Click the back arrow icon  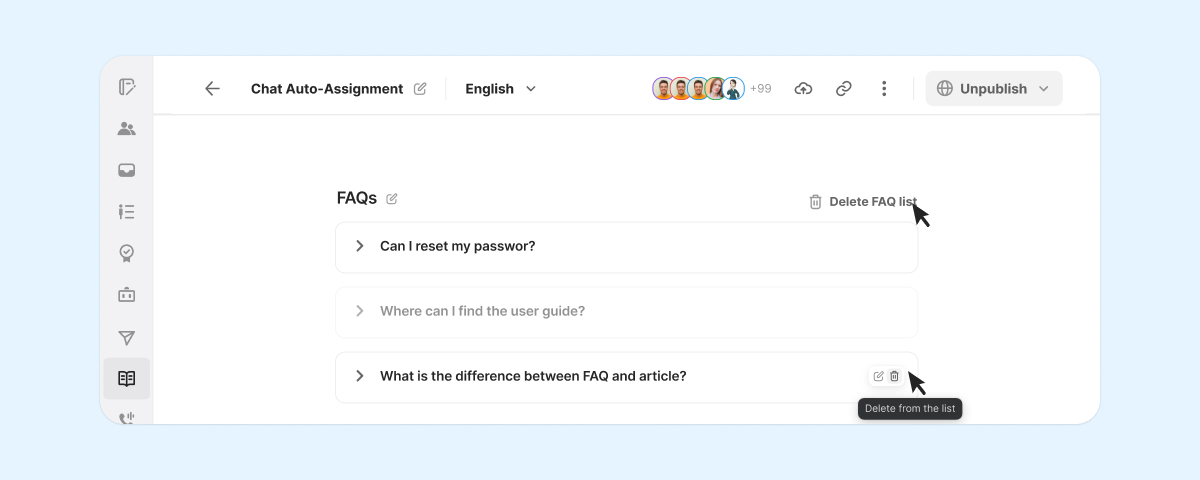[x=212, y=89]
